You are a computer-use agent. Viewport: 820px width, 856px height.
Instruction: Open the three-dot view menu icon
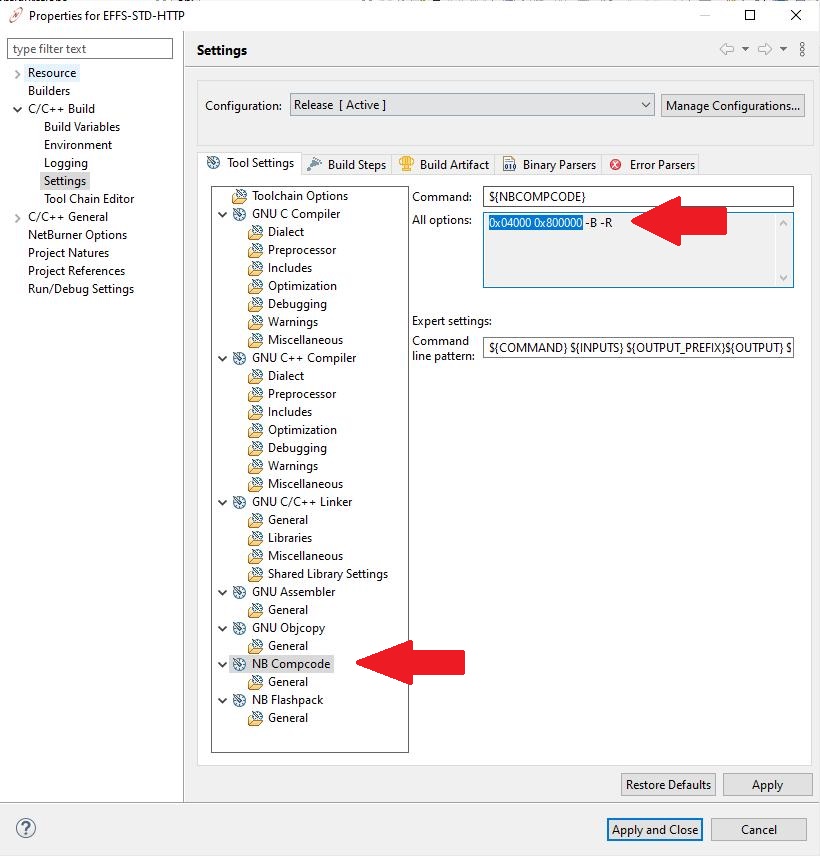pos(802,49)
